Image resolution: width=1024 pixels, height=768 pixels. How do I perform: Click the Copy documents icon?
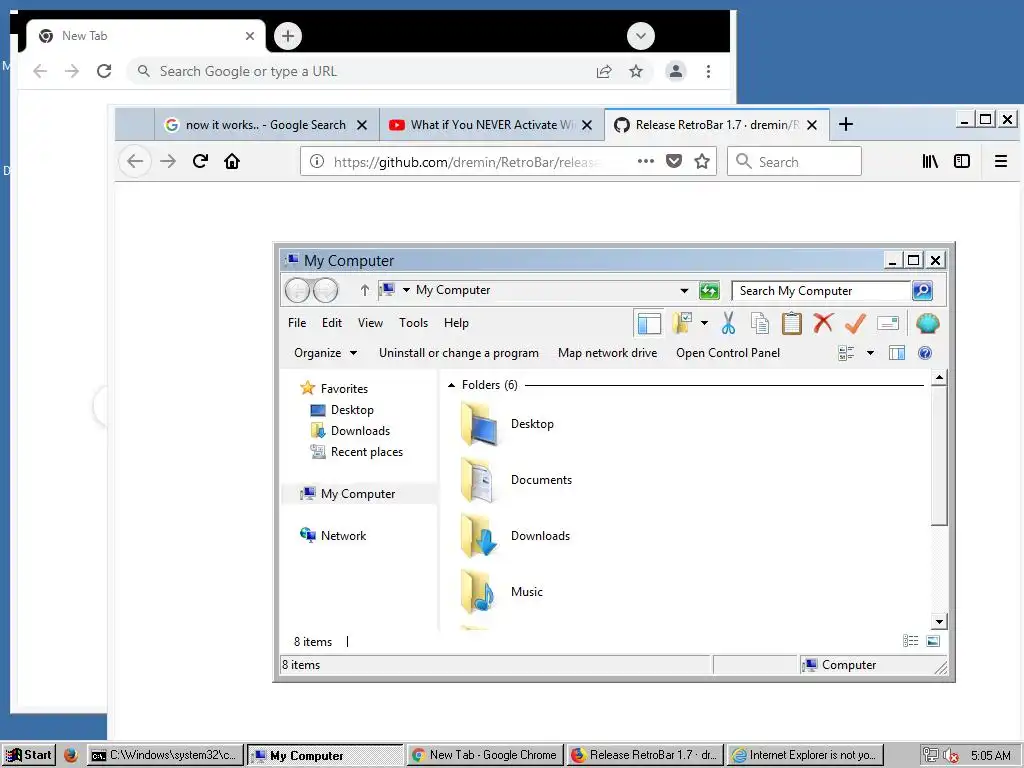(x=760, y=323)
